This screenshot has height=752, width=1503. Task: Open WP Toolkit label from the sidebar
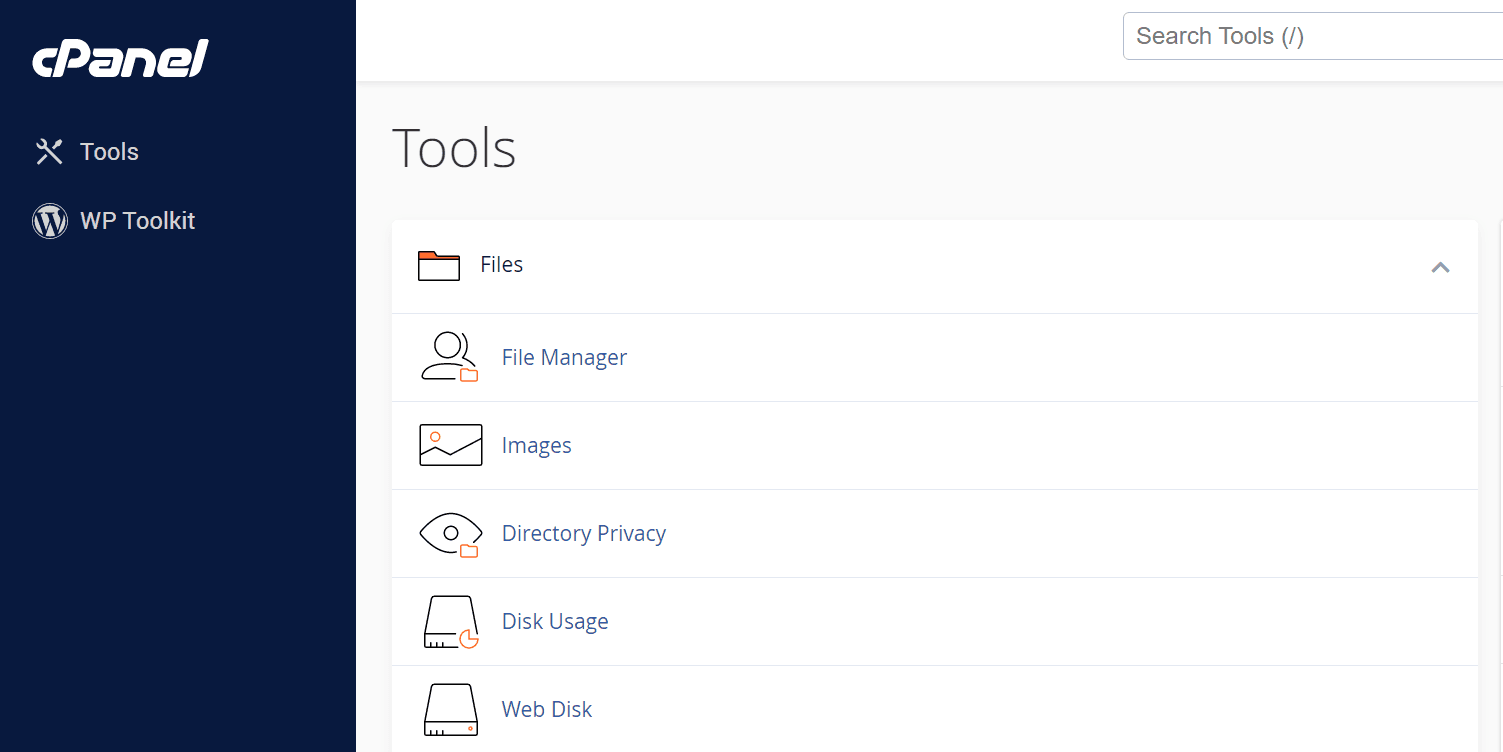(137, 221)
